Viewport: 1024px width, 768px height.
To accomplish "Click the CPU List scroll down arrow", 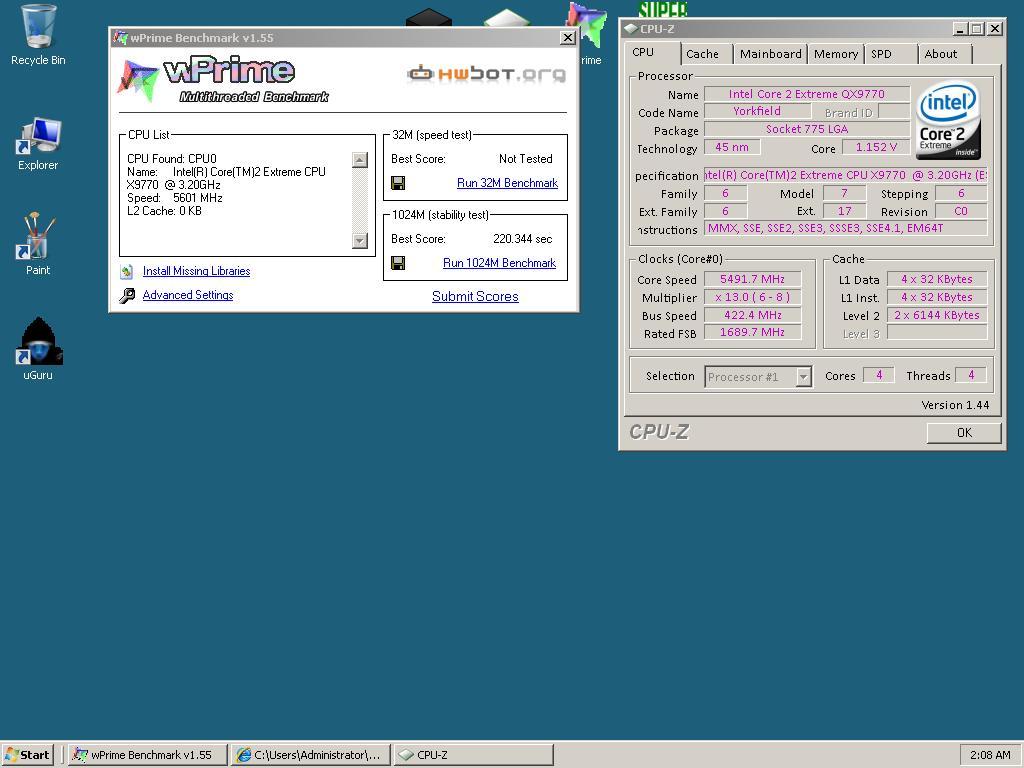I will [x=360, y=240].
